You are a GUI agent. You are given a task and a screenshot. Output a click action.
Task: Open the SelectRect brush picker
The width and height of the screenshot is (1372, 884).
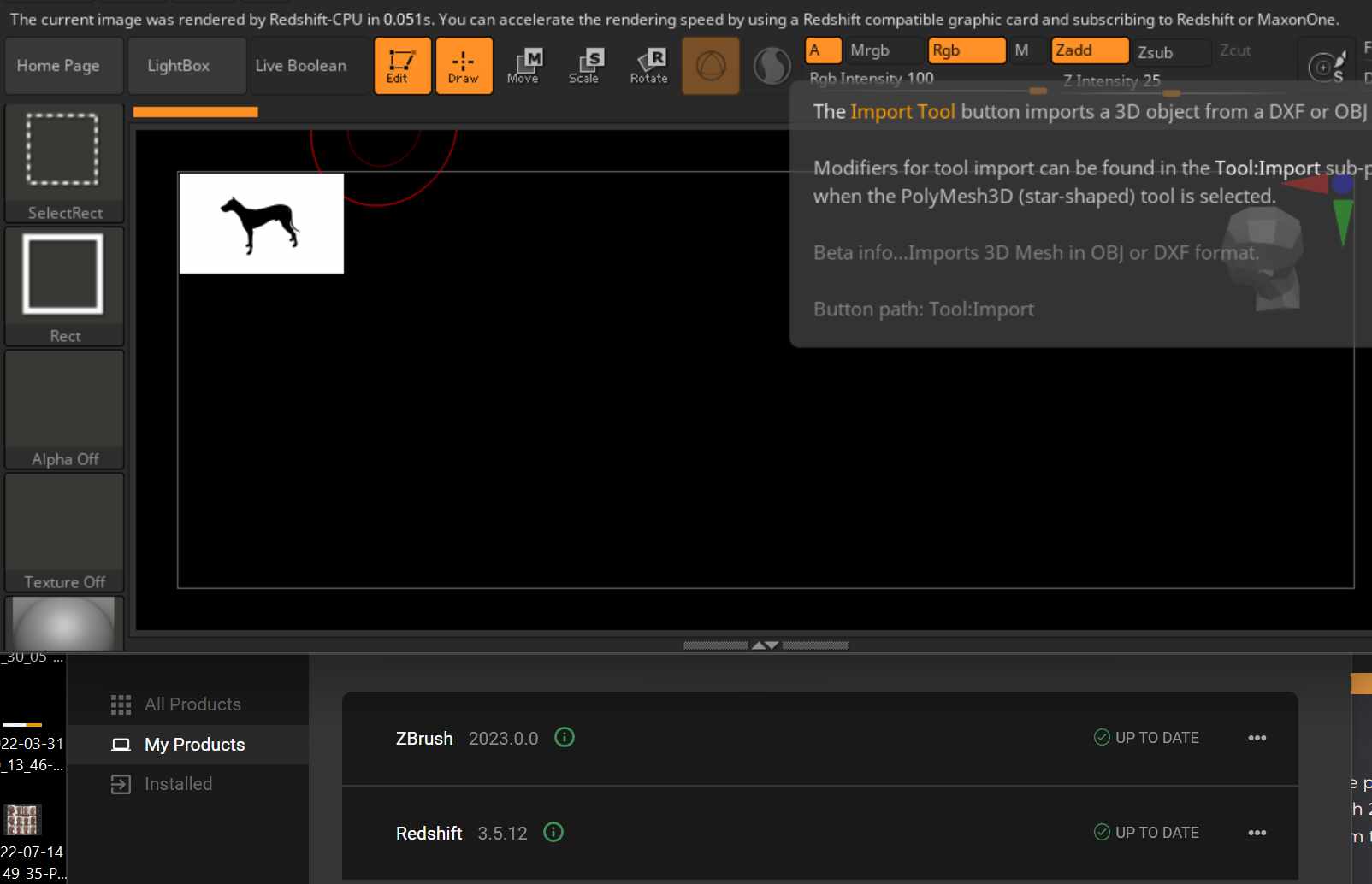64,163
